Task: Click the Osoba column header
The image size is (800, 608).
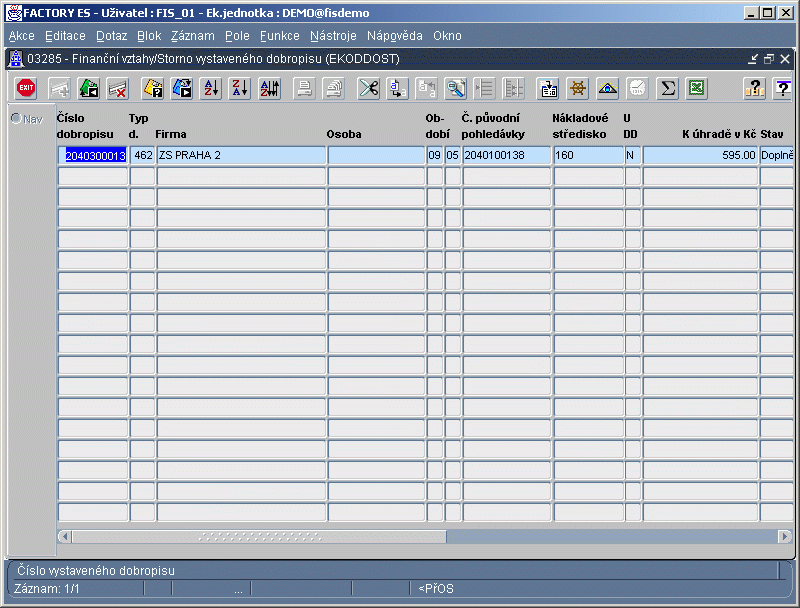Action: coord(344,134)
